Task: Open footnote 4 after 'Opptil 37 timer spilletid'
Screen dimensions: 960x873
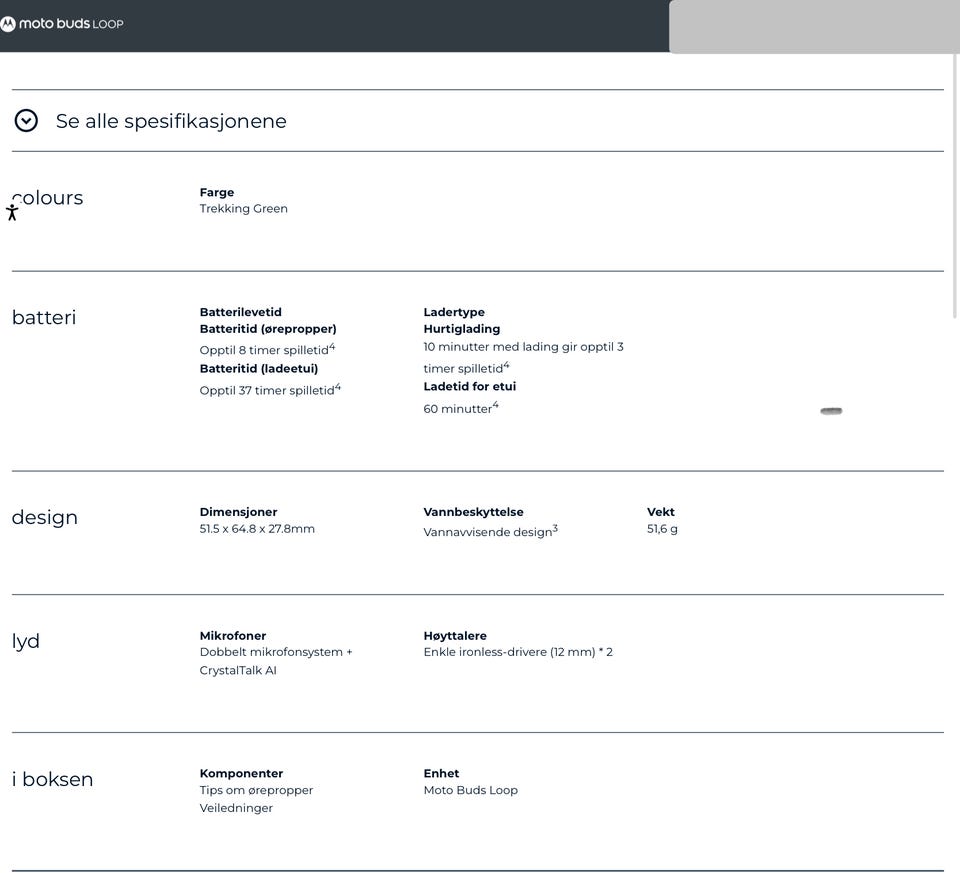Action: point(338,386)
